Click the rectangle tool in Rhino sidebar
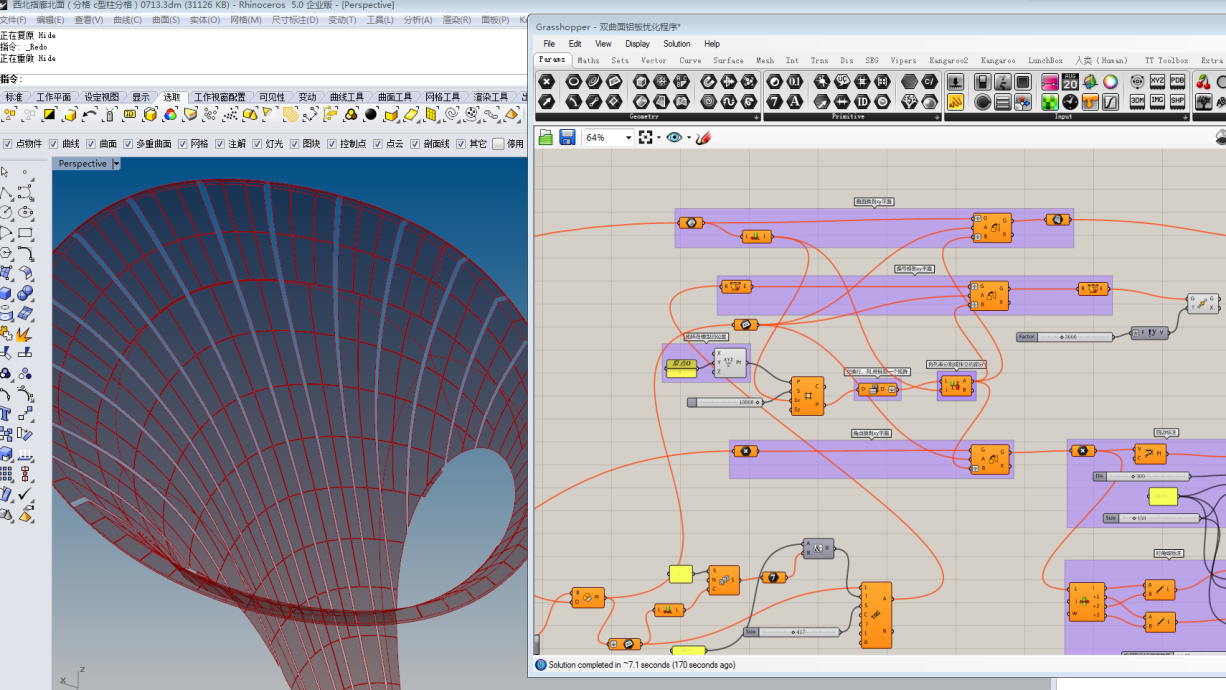The image size is (1226, 690). point(25,233)
